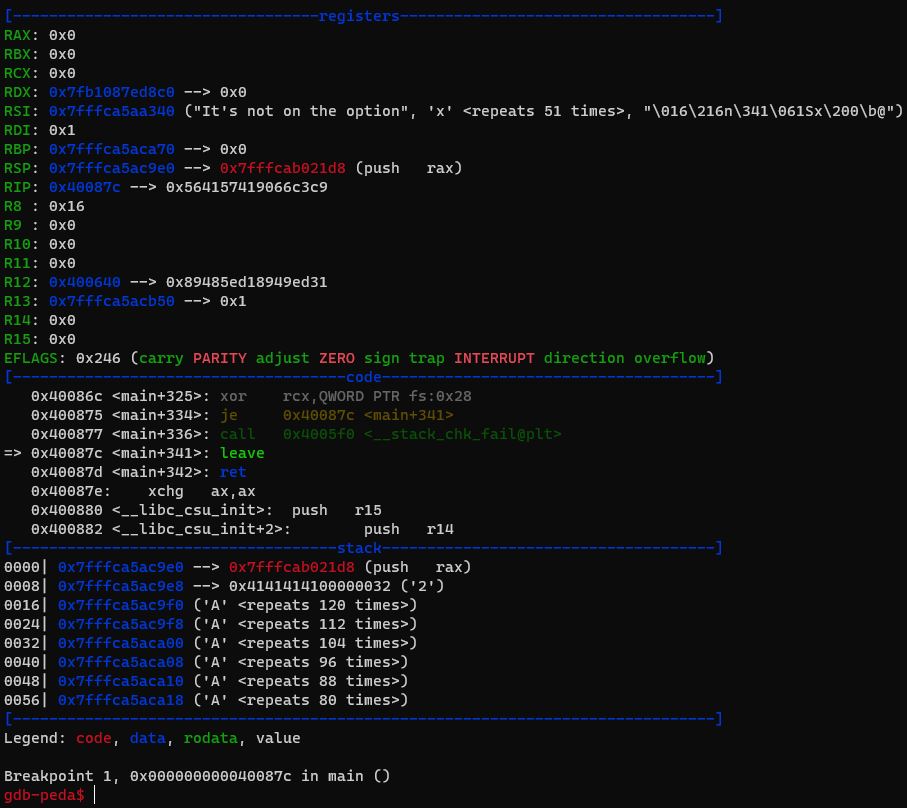Click the R13 address 0x7fffca5acb50

coord(112,301)
